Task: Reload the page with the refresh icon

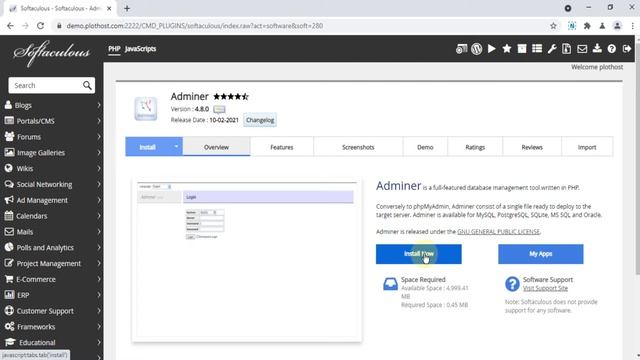Action: (x=40, y=26)
